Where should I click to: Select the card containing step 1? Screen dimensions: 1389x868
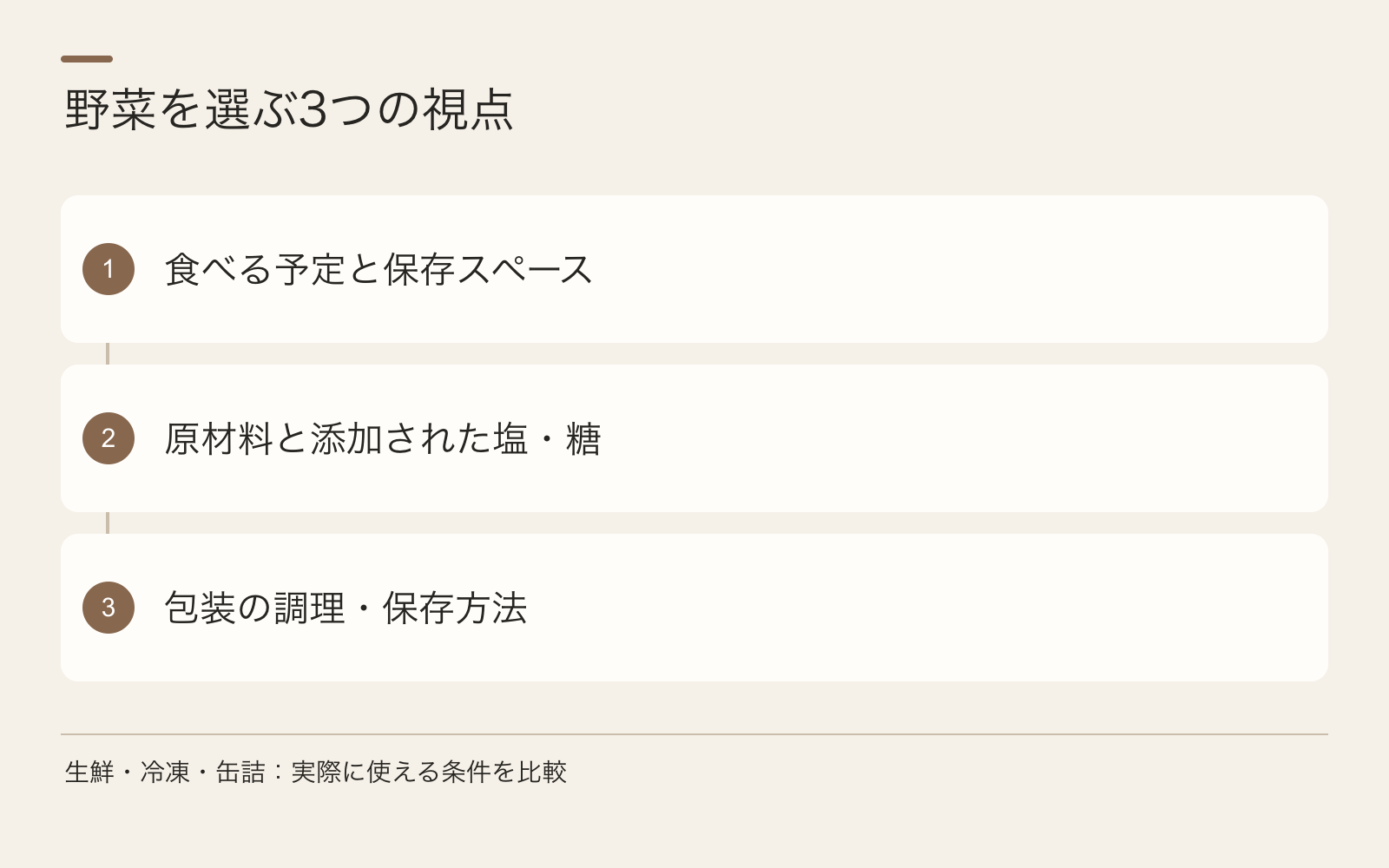[694, 269]
